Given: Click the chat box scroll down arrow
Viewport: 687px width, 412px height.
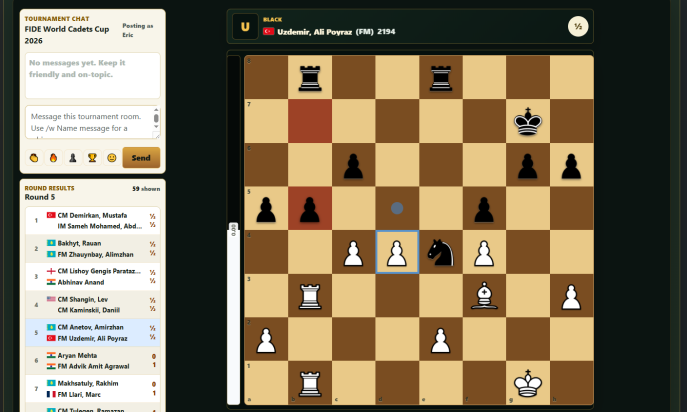Looking at the screenshot, I should [156, 127].
